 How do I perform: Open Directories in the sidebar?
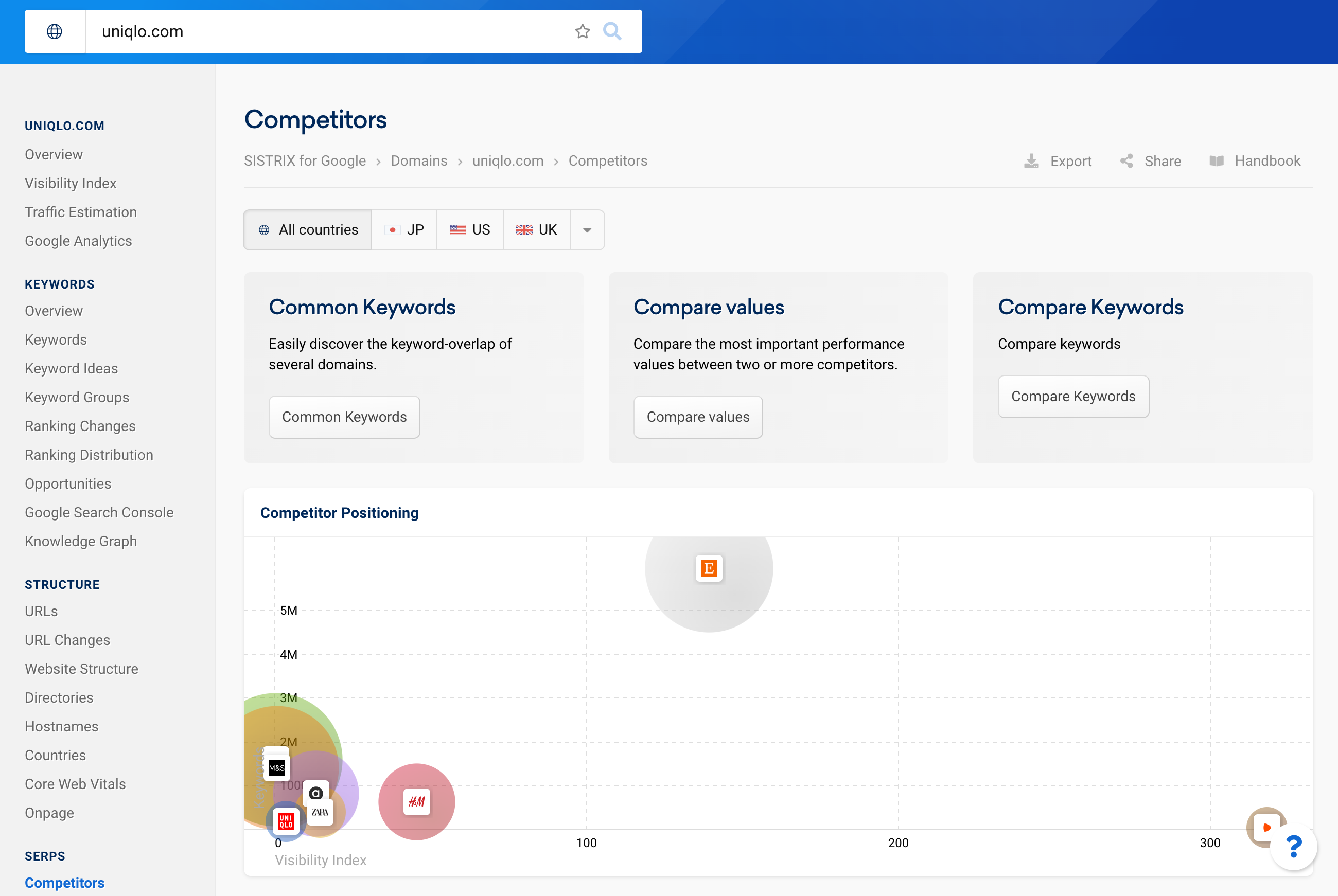coord(59,697)
